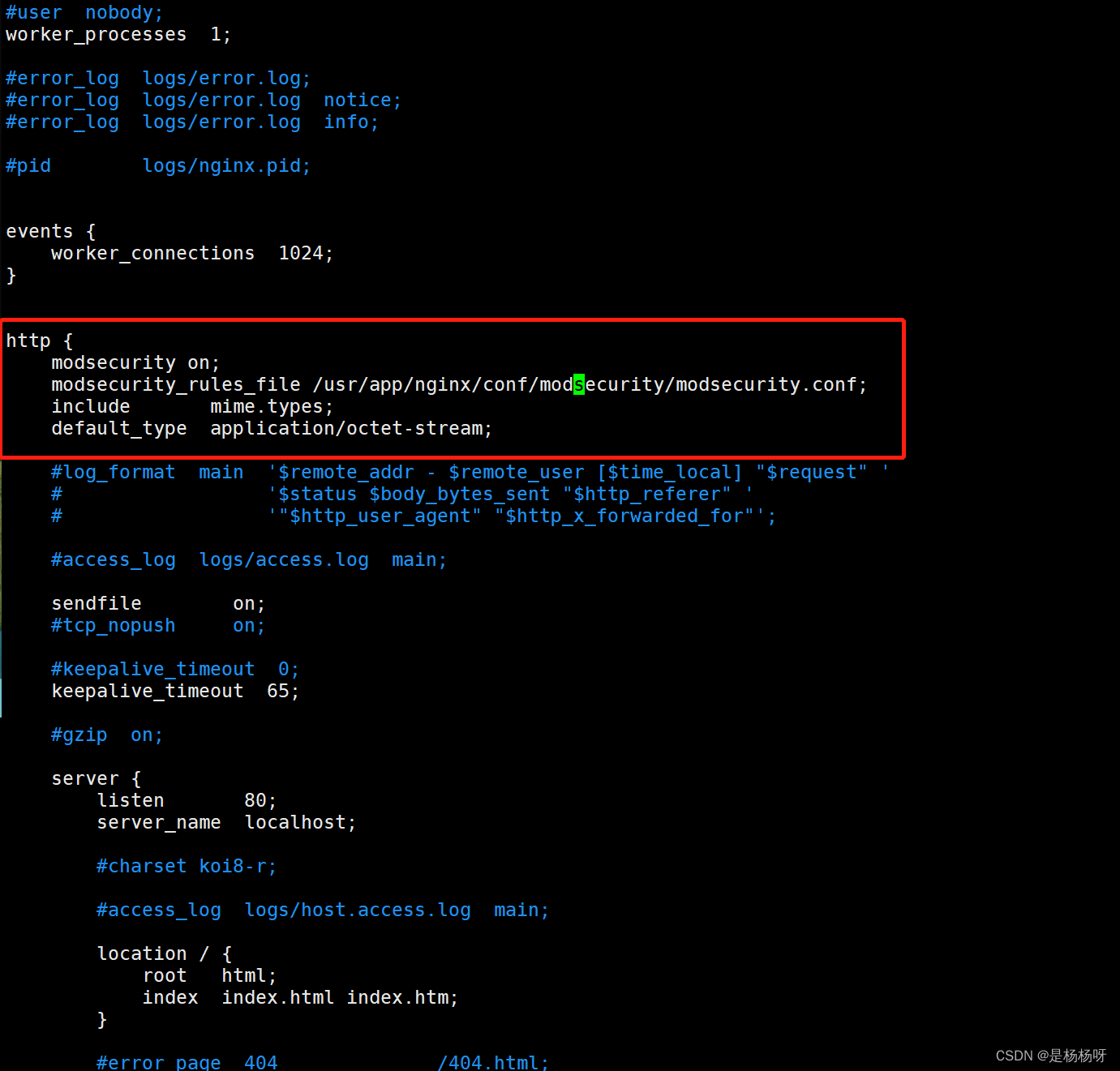
Task: Click the green cursor in modsecurity path
Action: (579, 385)
